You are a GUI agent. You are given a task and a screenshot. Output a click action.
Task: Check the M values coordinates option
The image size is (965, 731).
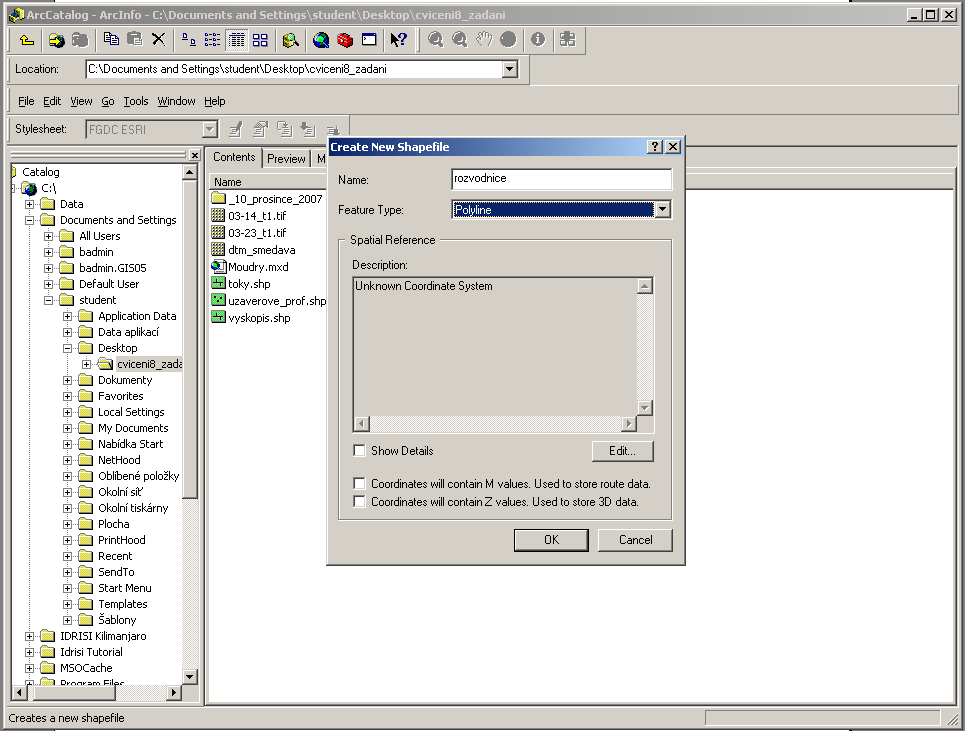point(359,484)
